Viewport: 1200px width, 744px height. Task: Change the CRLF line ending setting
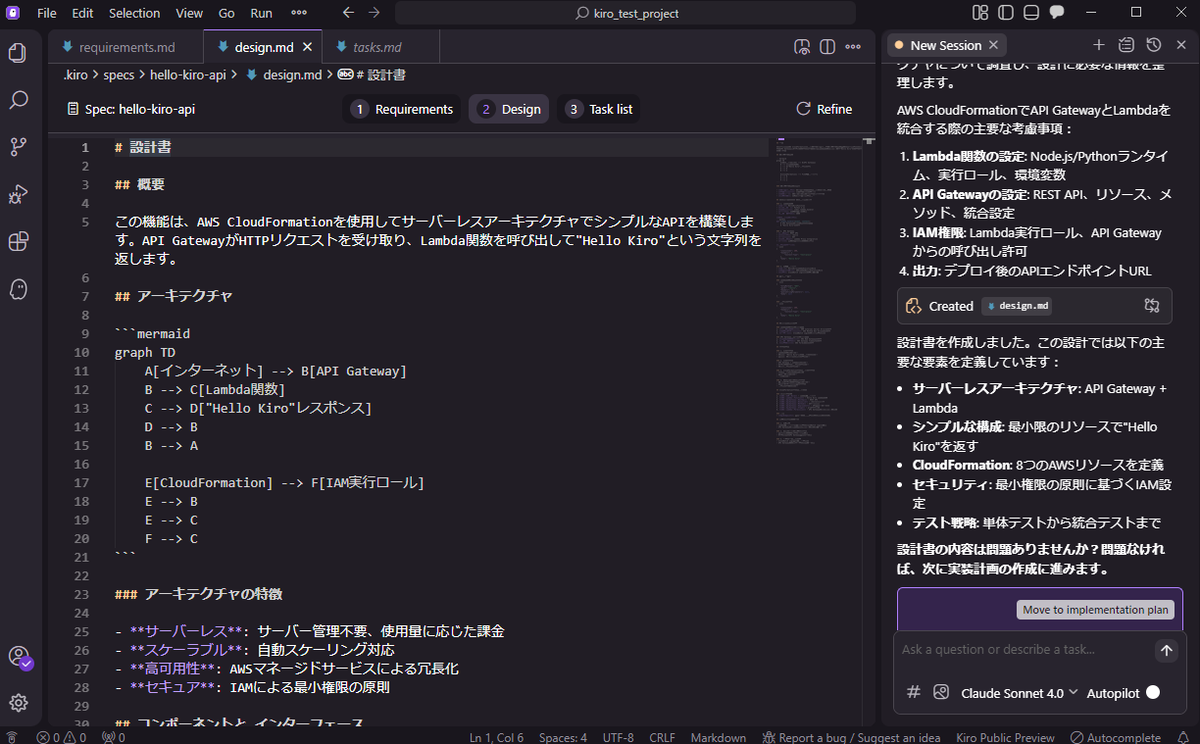point(661,737)
